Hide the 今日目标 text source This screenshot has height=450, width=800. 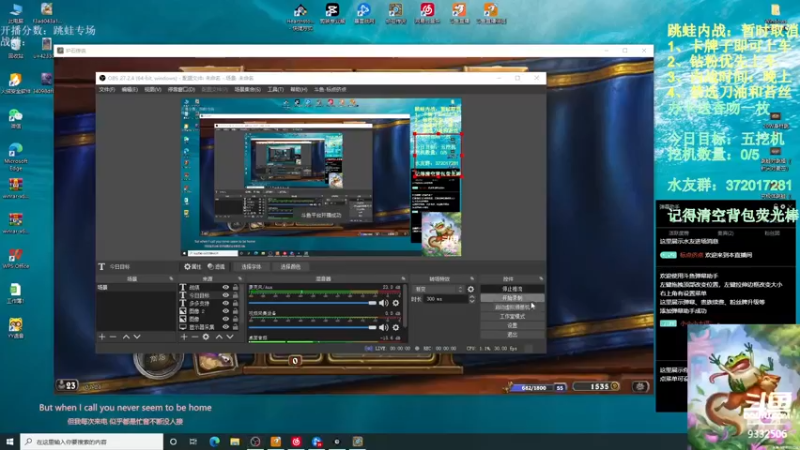click(x=226, y=295)
